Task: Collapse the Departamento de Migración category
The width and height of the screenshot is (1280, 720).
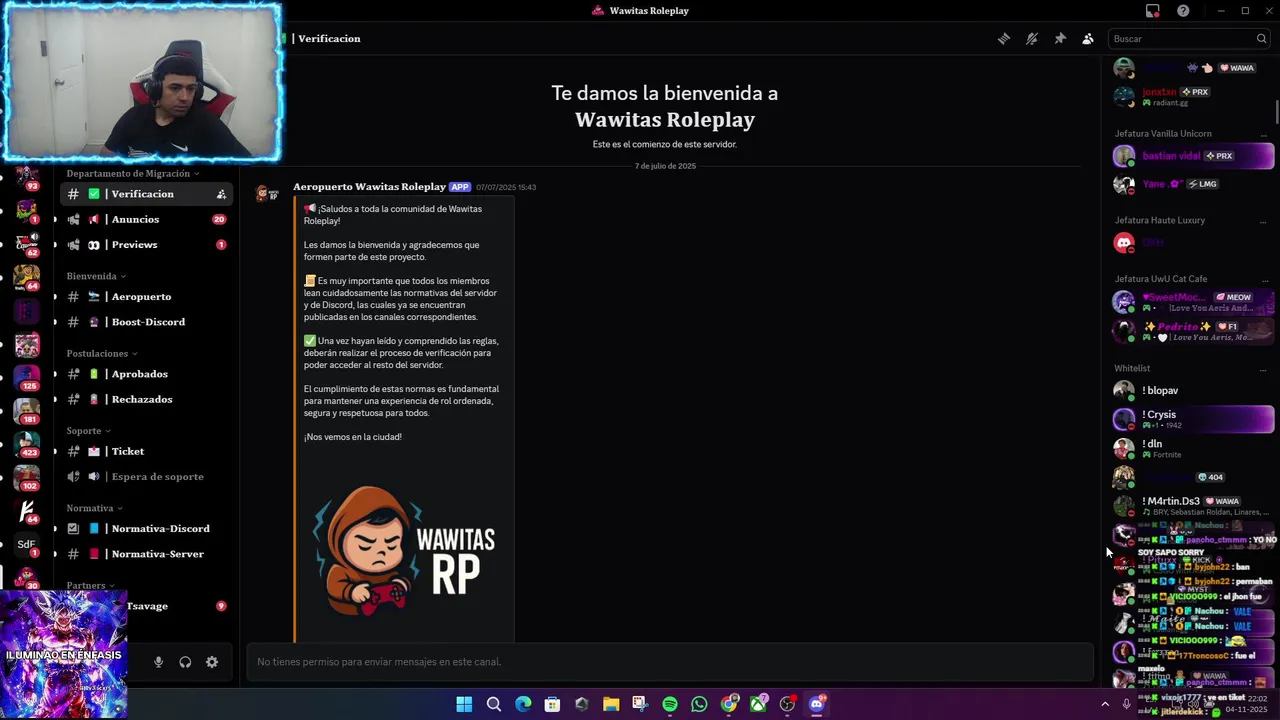Action: tap(133, 174)
